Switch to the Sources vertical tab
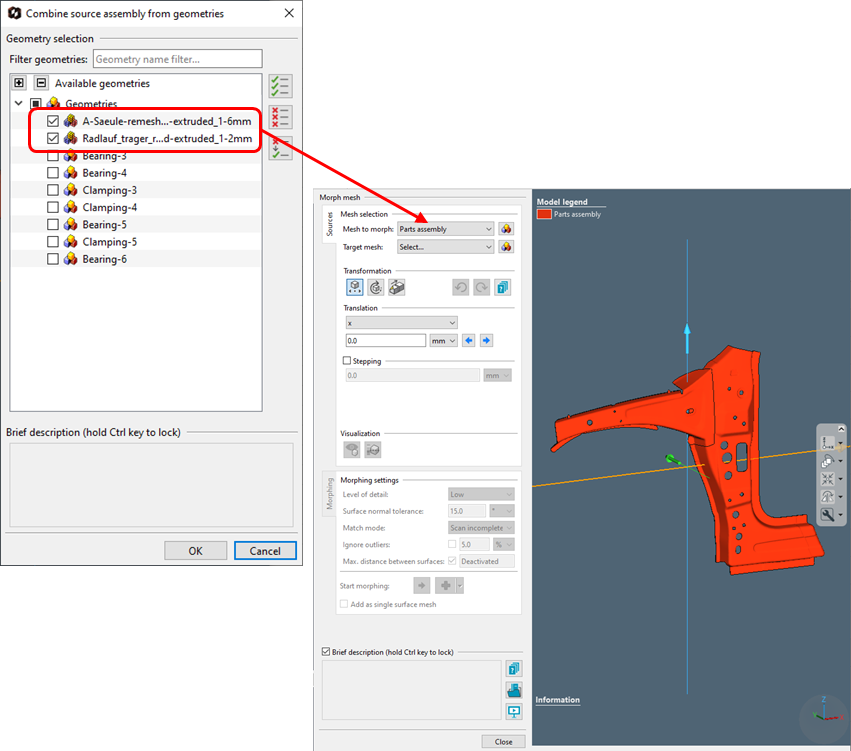Image resolution: width=851 pixels, height=751 pixels. click(329, 224)
